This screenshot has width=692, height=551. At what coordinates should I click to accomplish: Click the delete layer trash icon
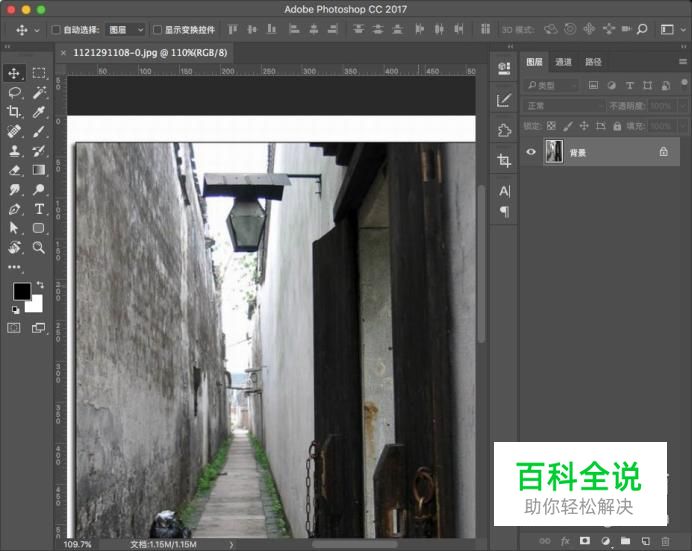coord(665,541)
